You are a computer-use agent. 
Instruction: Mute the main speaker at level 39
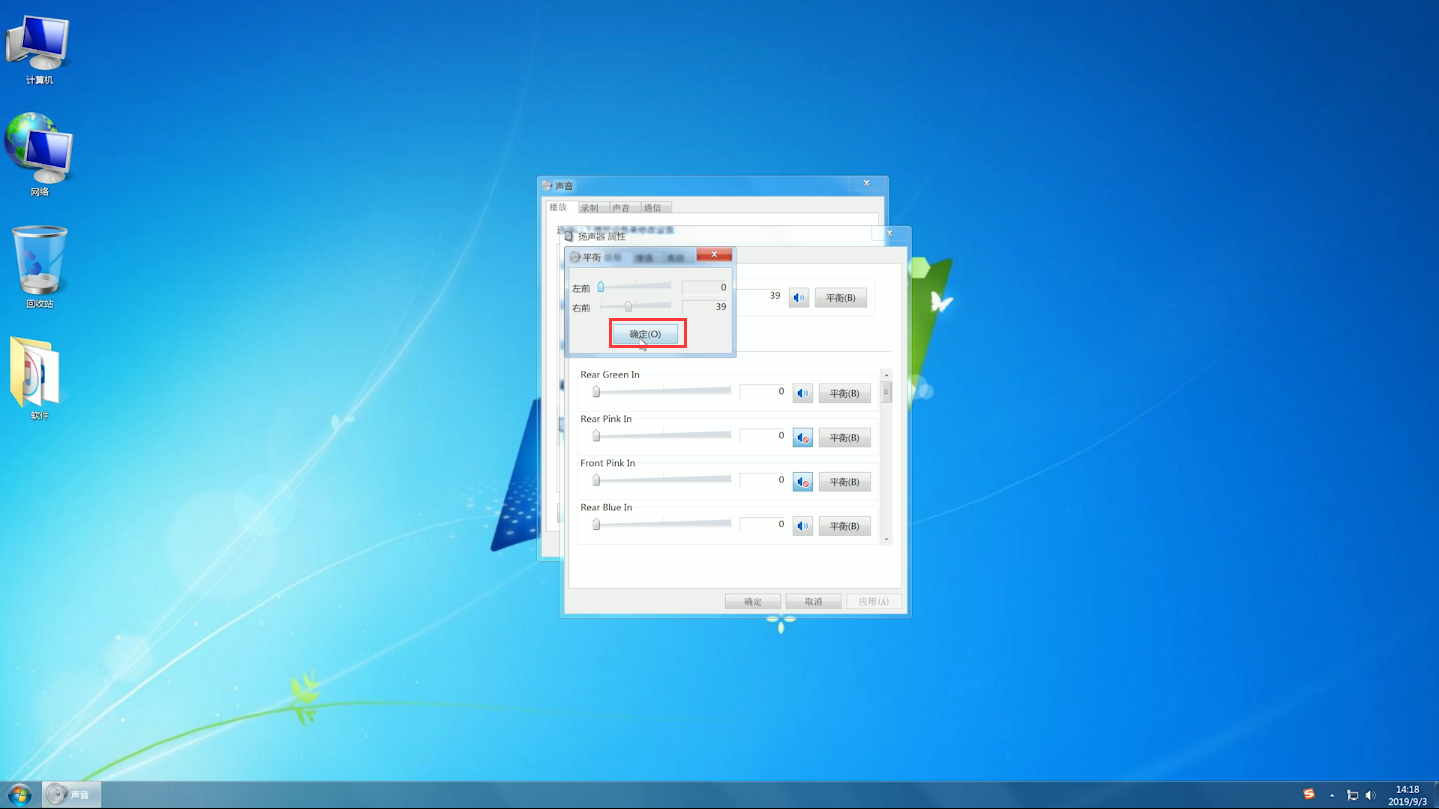pyautogui.click(x=799, y=297)
